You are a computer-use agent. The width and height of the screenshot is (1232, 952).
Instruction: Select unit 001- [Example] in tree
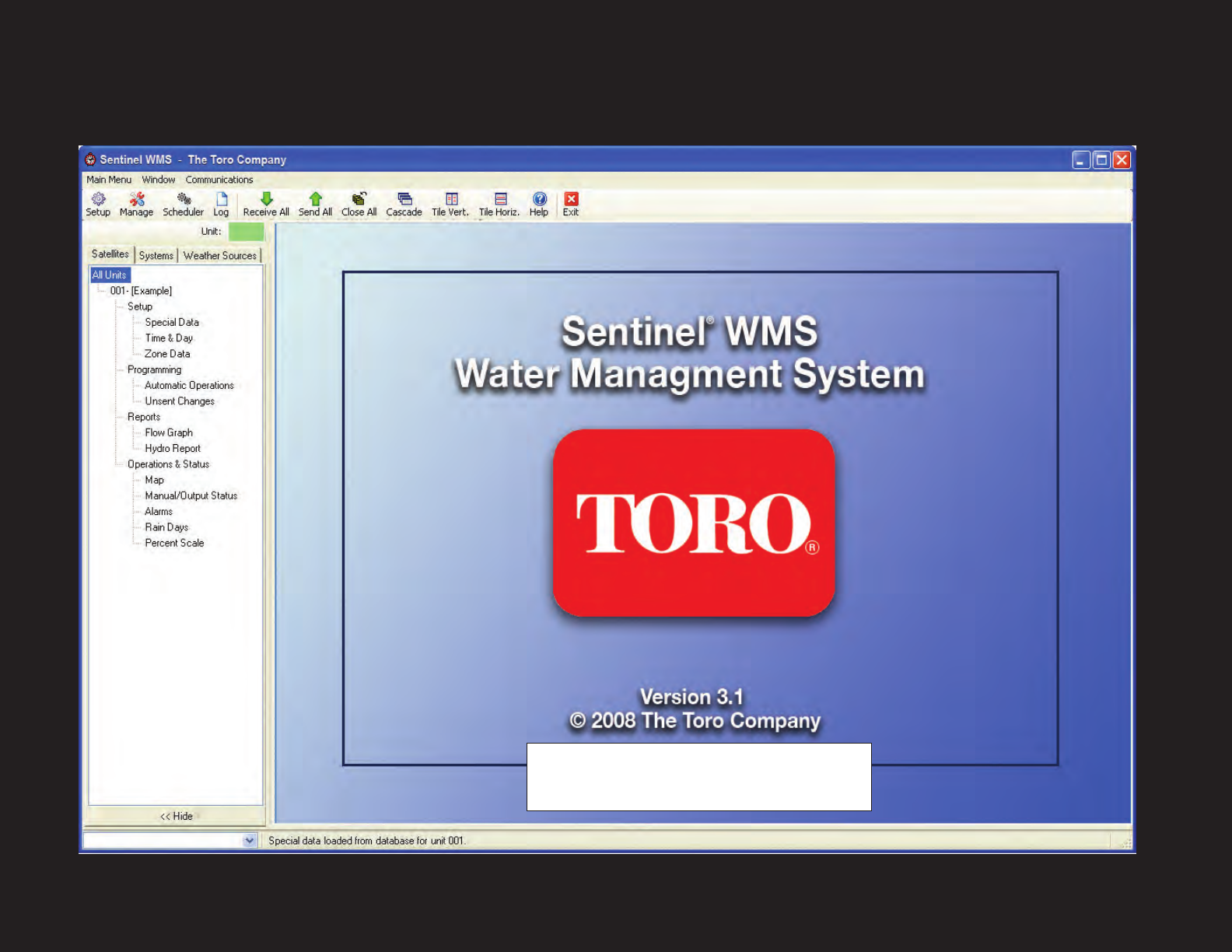point(141,291)
